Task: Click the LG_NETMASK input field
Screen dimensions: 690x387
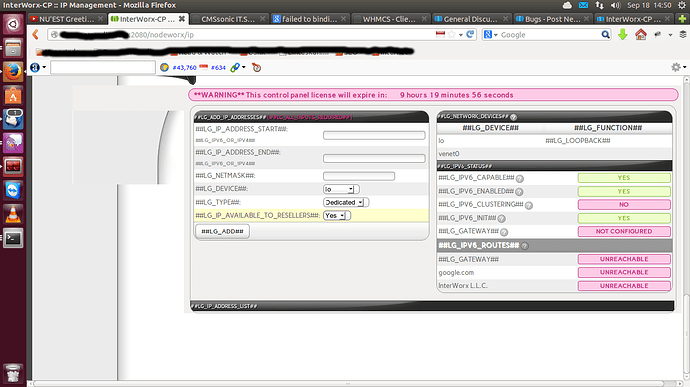Action: click(359, 176)
